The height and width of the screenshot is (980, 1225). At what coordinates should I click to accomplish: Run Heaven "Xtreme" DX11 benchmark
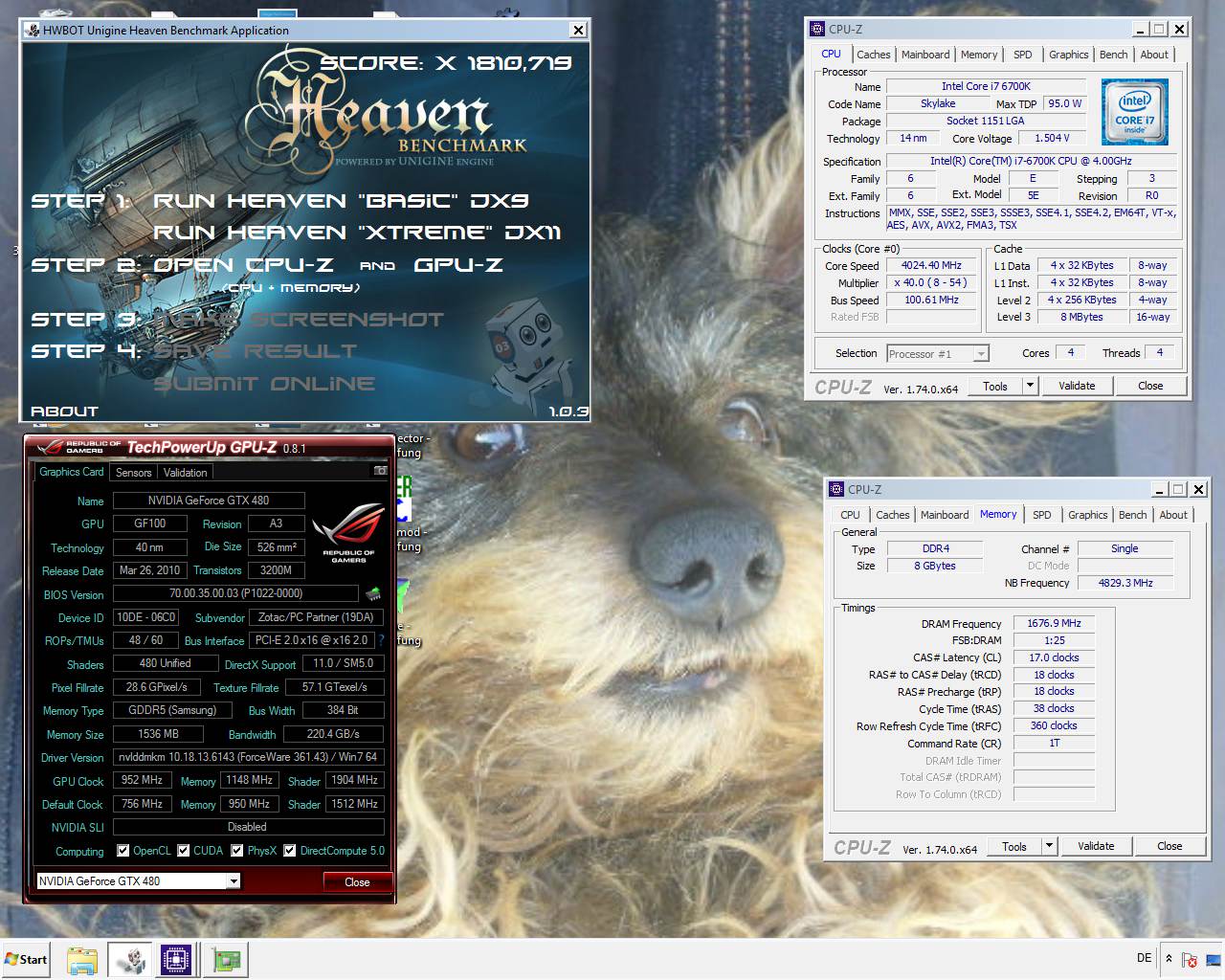tap(357, 233)
